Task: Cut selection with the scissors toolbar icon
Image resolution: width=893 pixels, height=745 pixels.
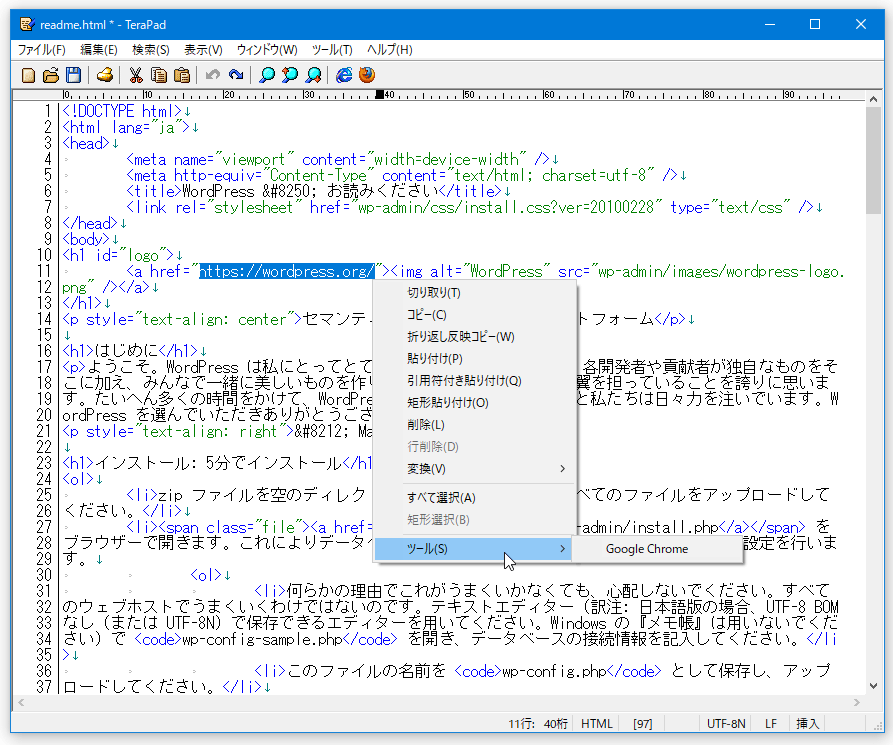Action: coord(136,75)
